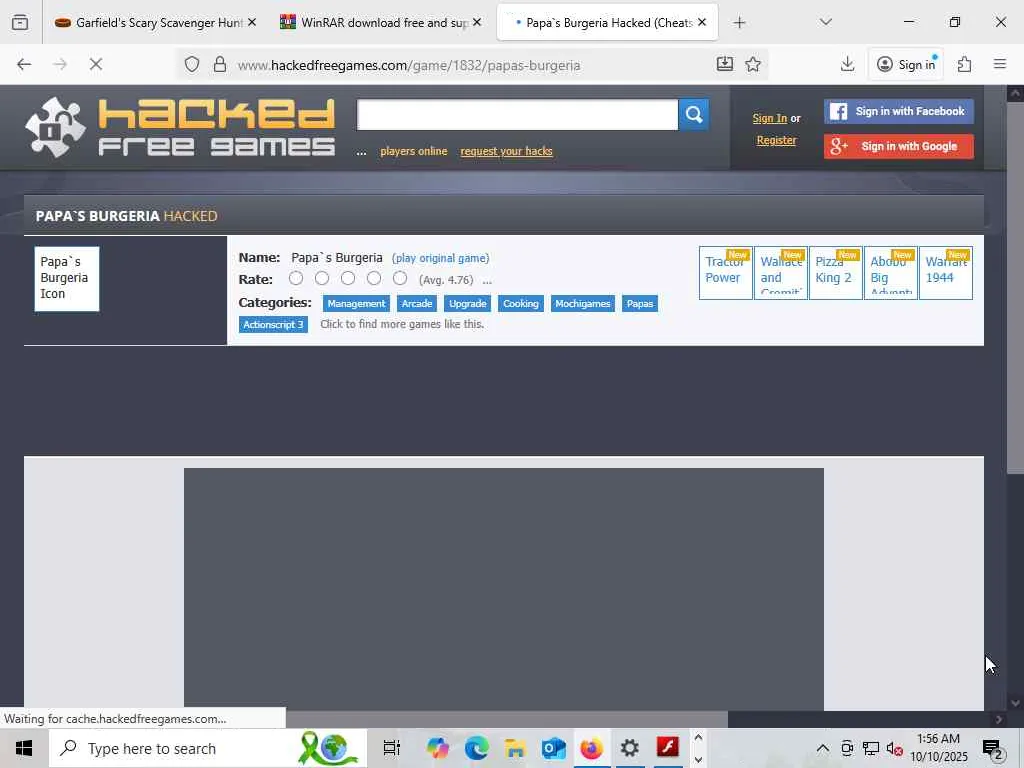Rate the game five stars
This screenshot has width=1024, height=768.
pos(400,279)
